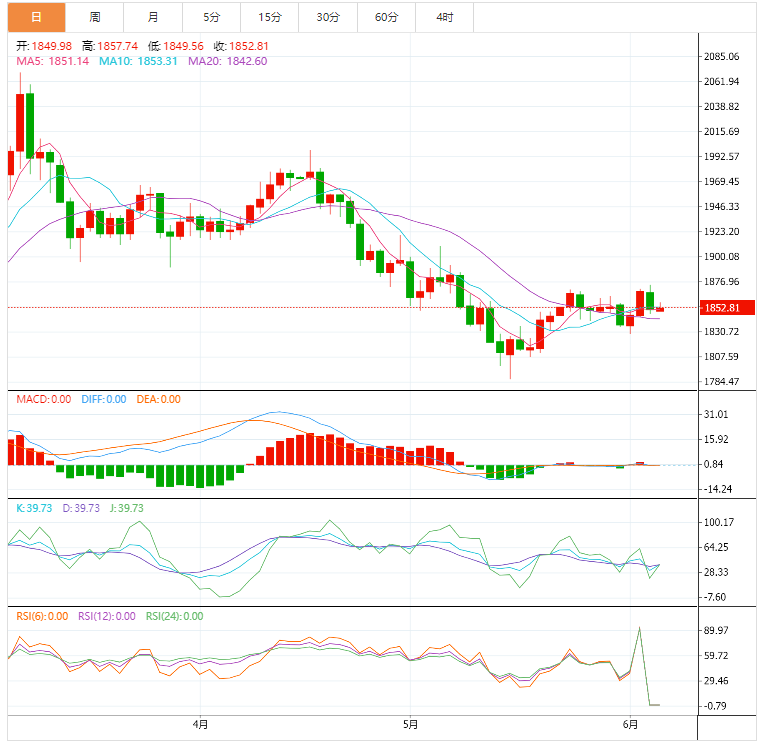This screenshot has width=767, height=752.
Task: Click the -0.79 RSI axis value
Action: [715, 706]
